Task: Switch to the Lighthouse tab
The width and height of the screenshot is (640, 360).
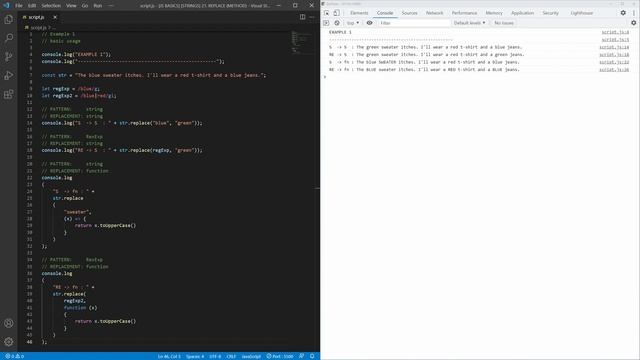Action: click(582, 13)
